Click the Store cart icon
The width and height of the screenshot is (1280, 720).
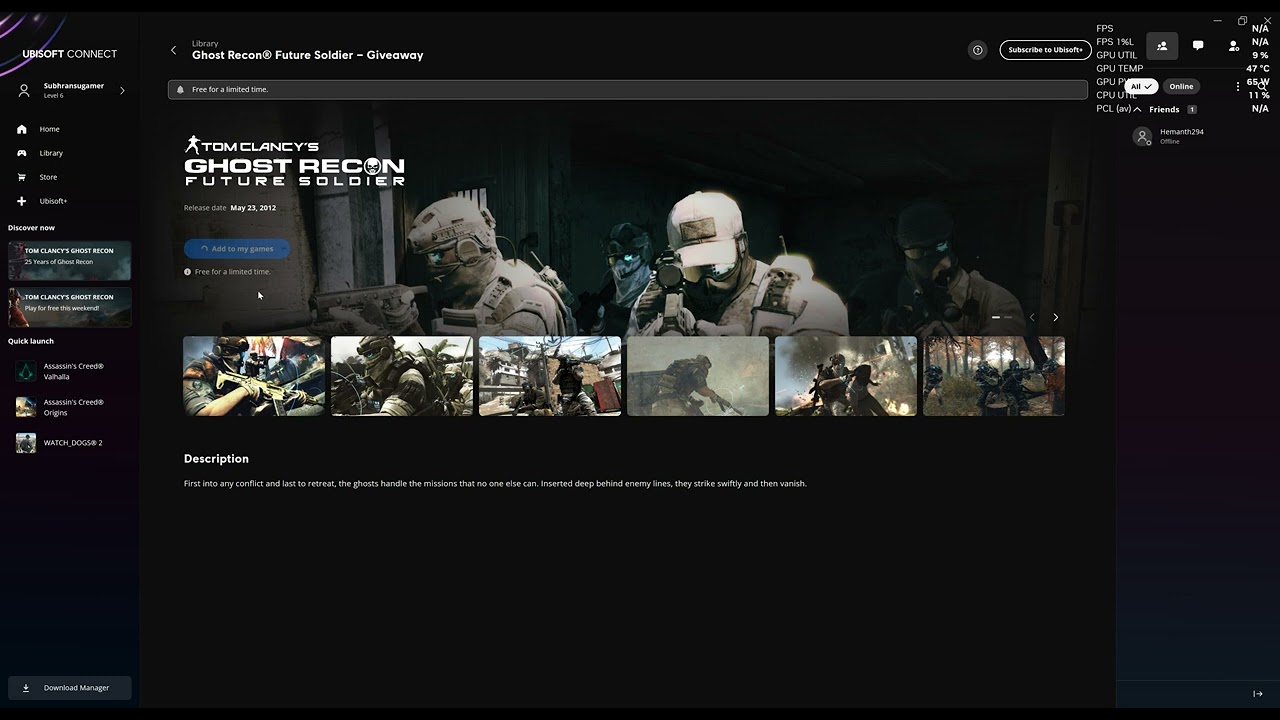click(22, 177)
